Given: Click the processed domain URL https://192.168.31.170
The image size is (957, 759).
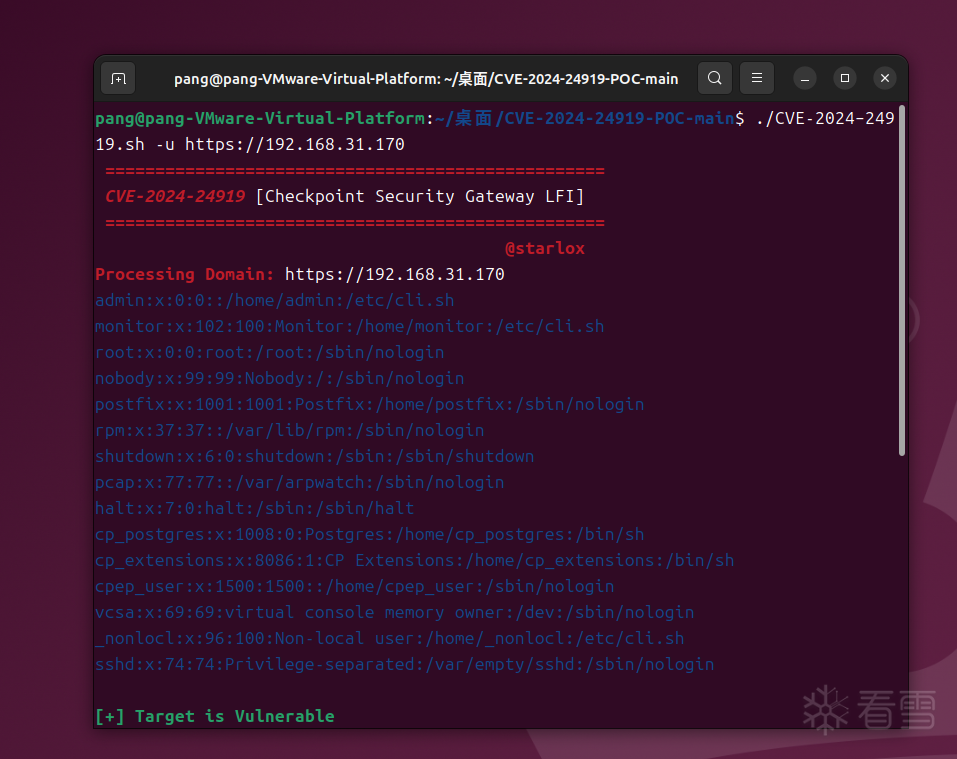Looking at the screenshot, I should point(395,275).
